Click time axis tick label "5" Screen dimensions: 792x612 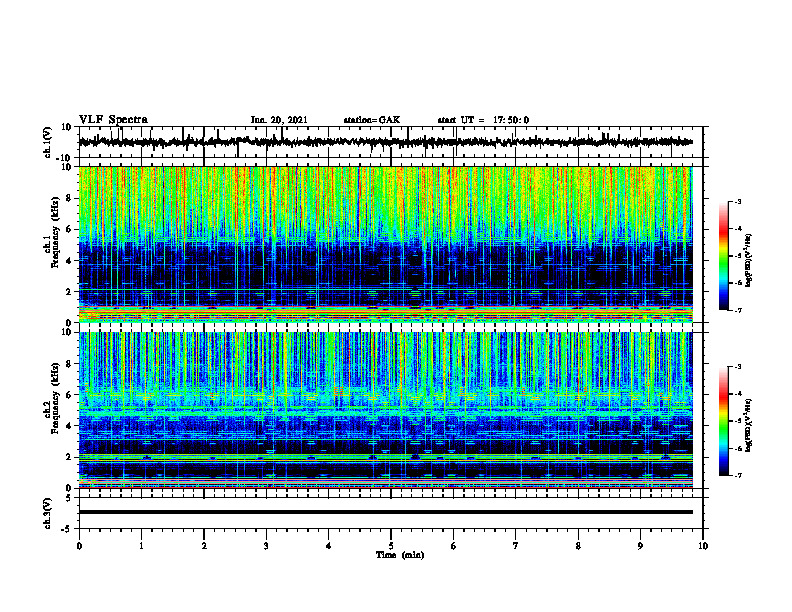(x=391, y=546)
